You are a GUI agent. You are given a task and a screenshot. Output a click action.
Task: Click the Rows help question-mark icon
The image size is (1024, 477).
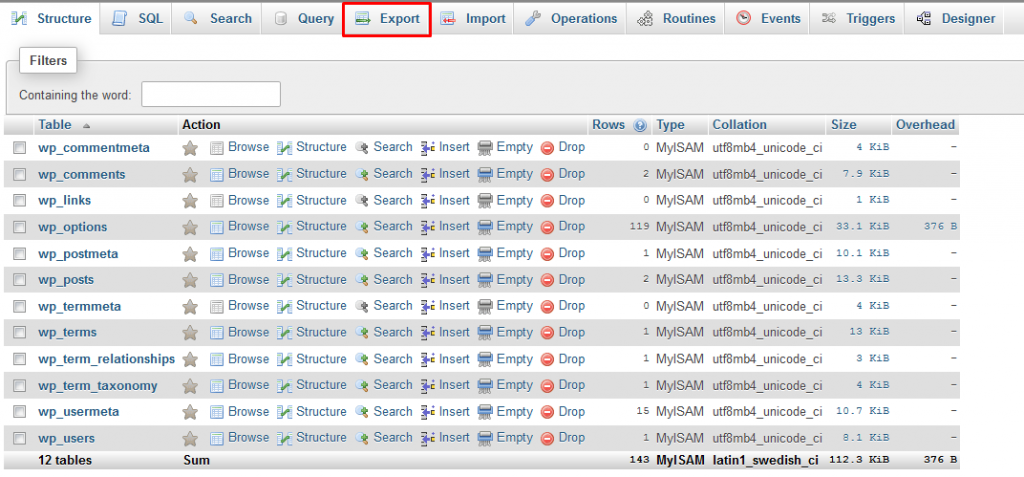pyautogui.click(x=640, y=125)
